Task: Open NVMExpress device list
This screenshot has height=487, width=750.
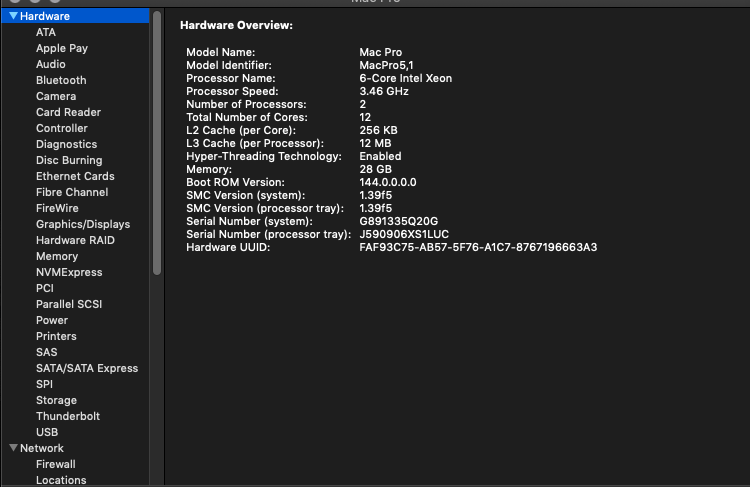Action: point(69,272)
